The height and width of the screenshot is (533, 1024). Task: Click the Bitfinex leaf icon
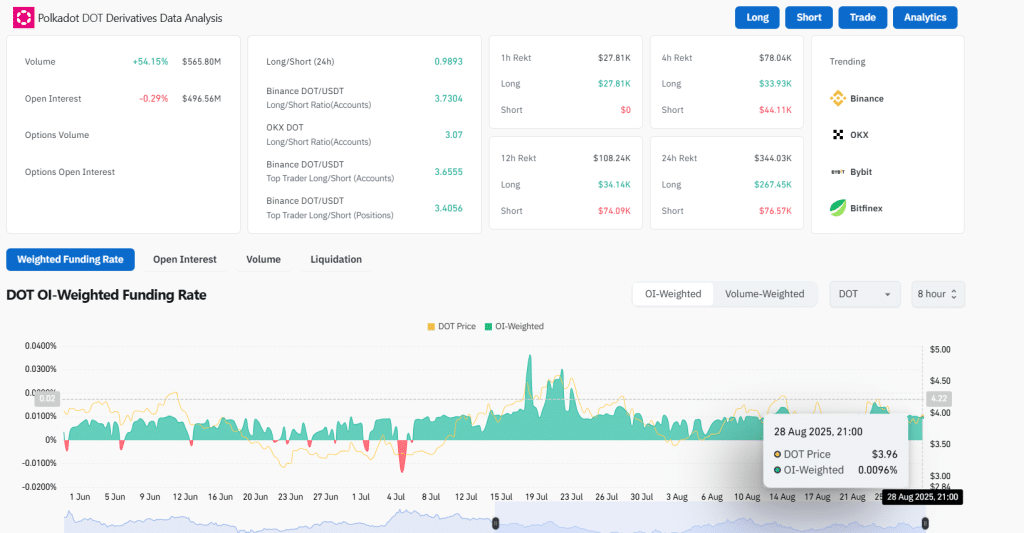pos(838,208)
